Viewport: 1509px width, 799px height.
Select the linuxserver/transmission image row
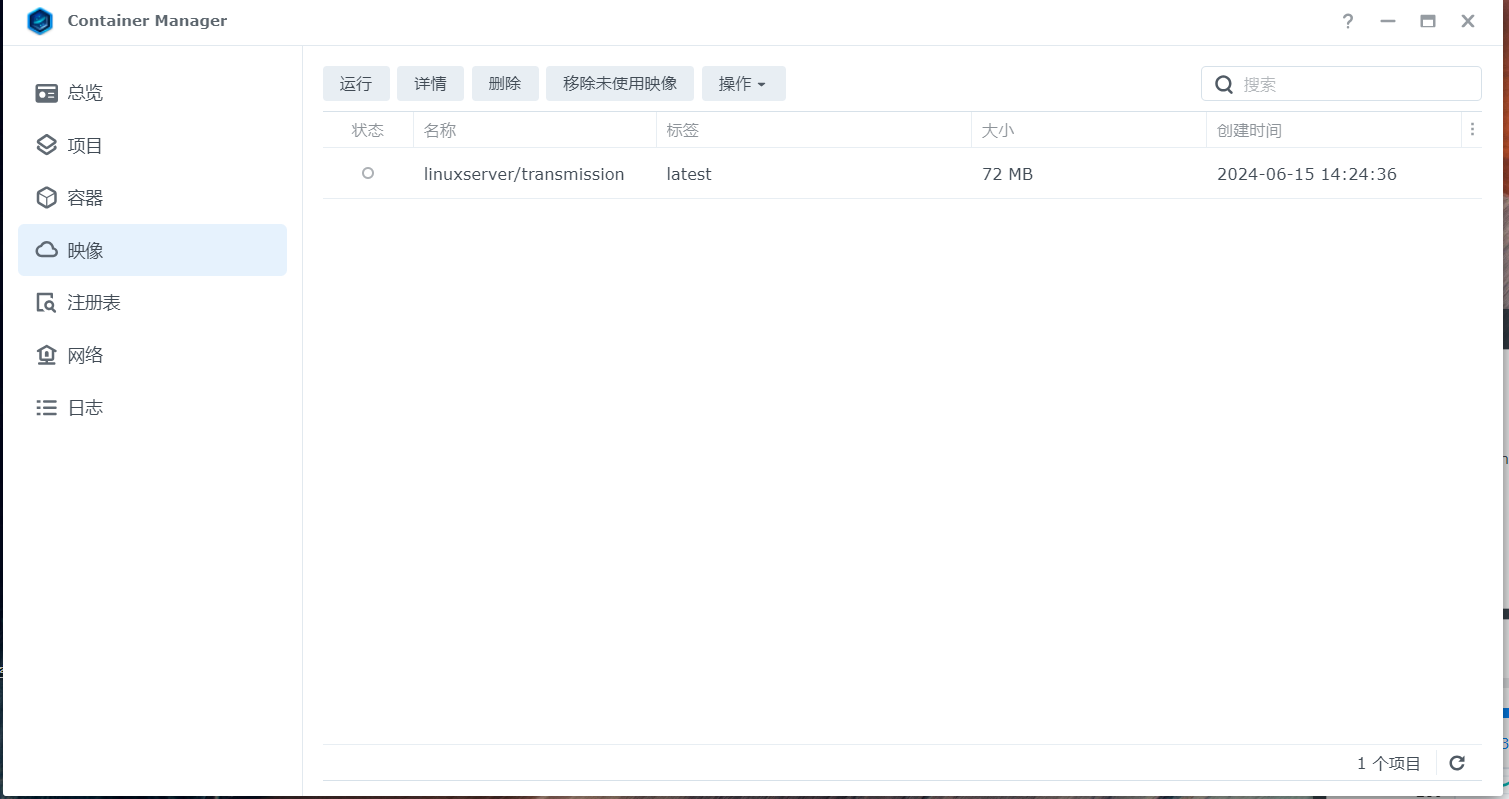524,173
